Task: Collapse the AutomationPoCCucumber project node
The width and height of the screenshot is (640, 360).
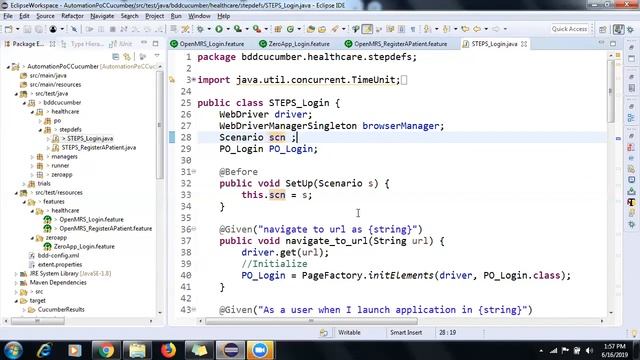Action: tap(8, 67)
